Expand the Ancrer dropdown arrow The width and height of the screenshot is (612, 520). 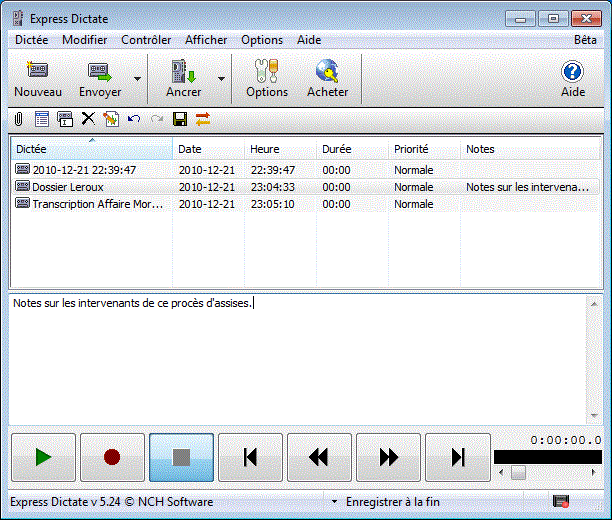pyautogui.click(x=221, y=79)
